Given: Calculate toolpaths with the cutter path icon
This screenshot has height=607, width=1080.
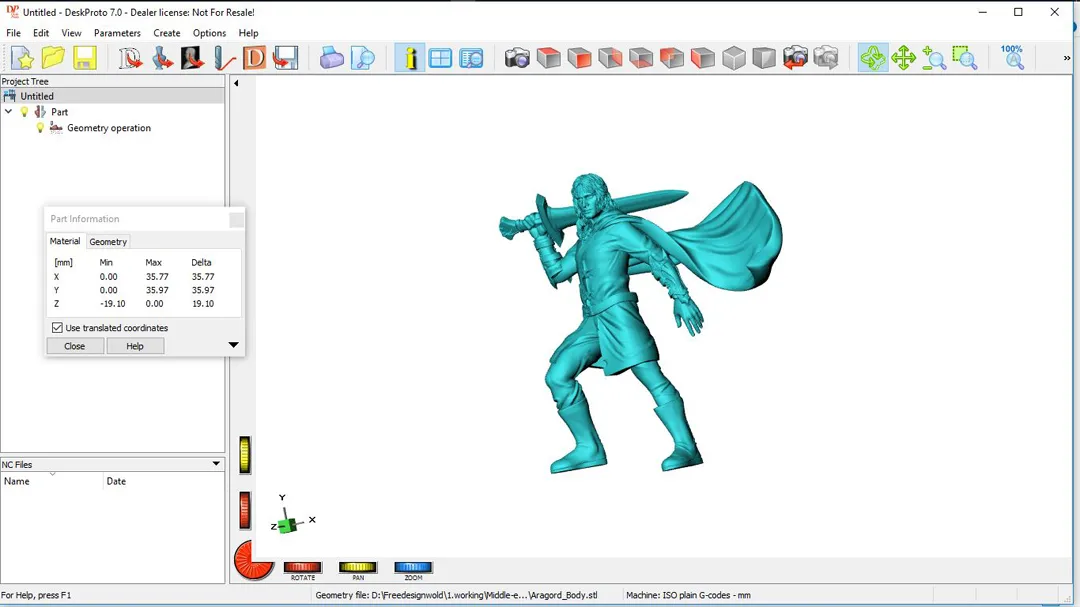Looking at the screenshot, I should (223, 58).
